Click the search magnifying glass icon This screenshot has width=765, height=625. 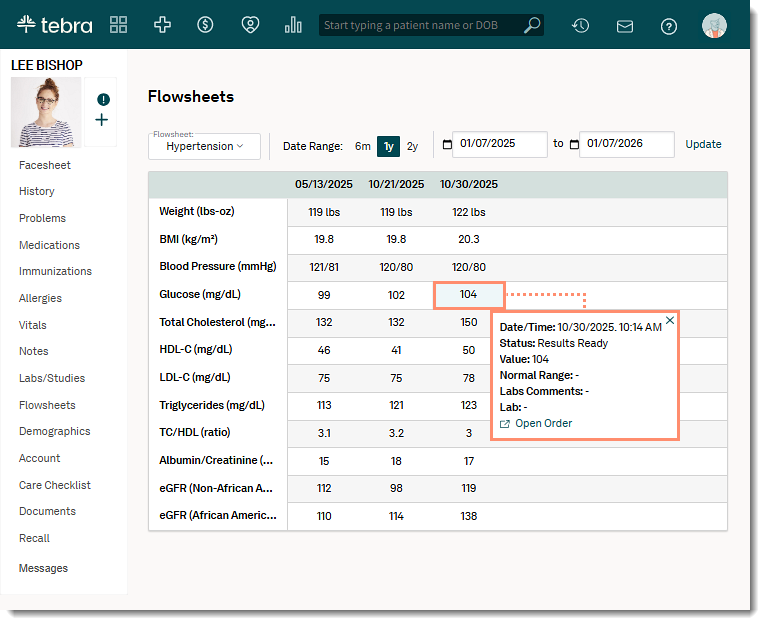coord(532,25)
